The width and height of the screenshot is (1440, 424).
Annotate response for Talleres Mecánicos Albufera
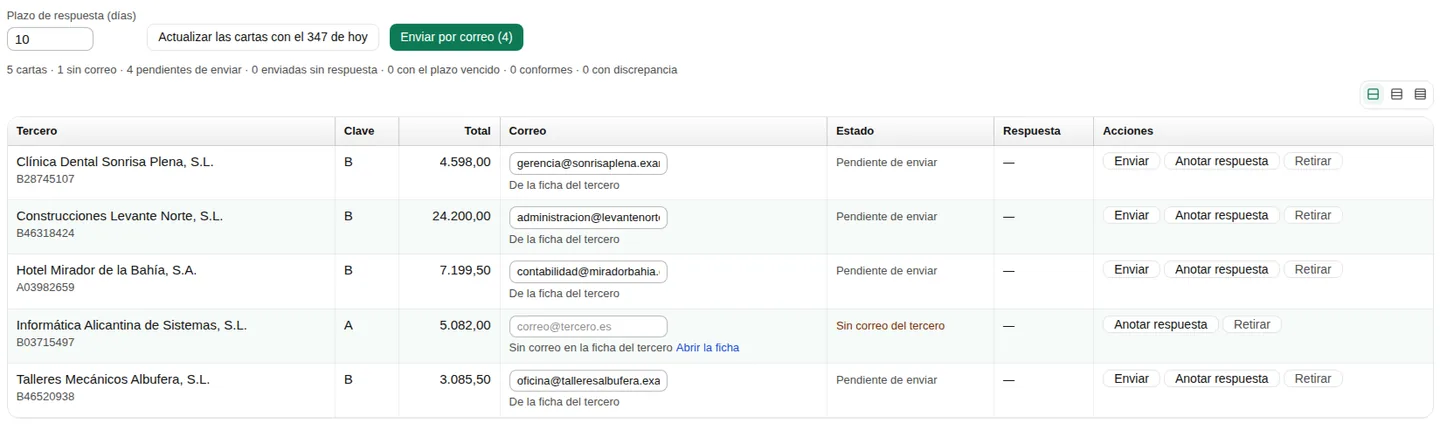pyautogui.click(x=1221, y=379)
